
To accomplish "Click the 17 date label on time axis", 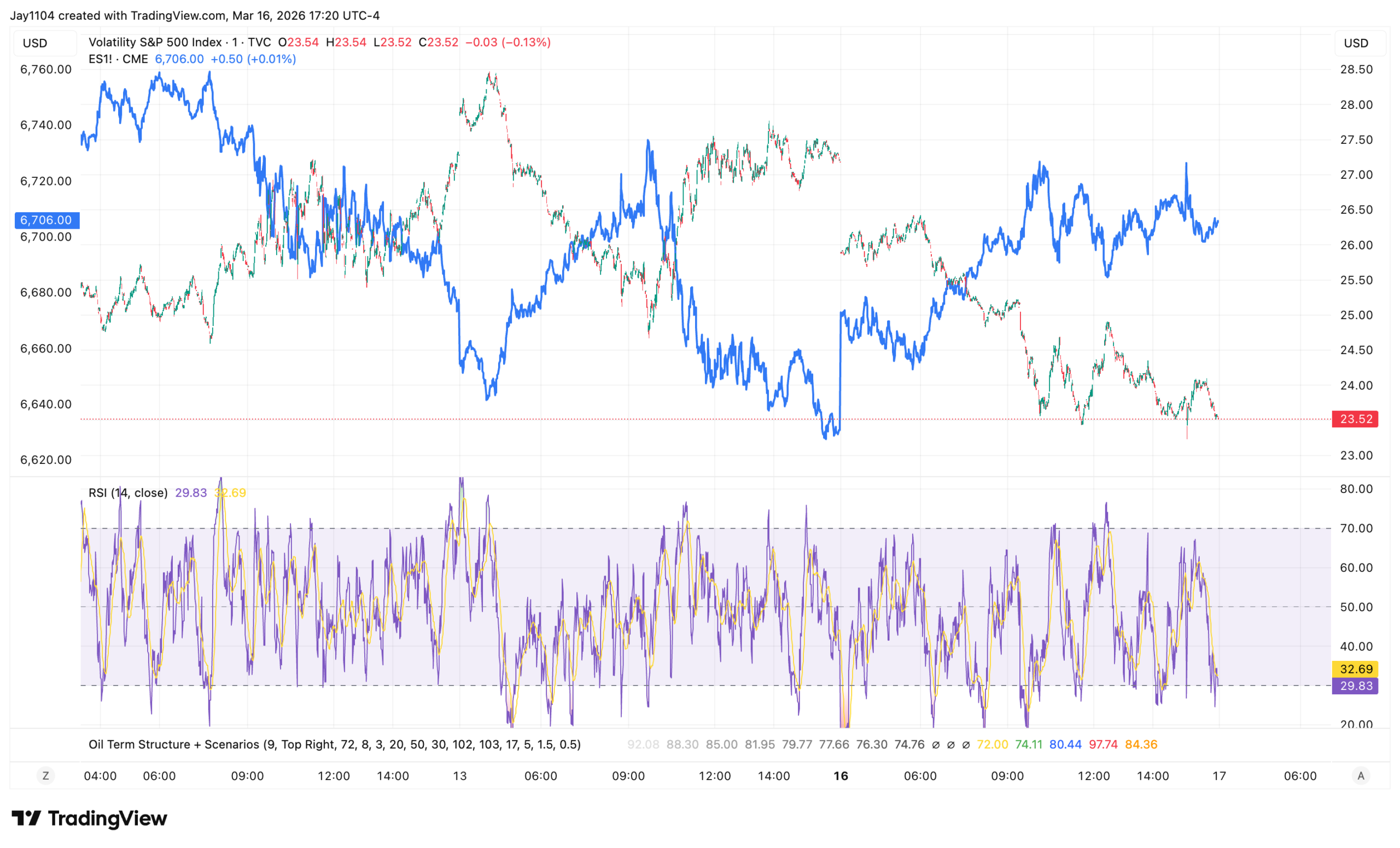I will (x=1220, y=776).
